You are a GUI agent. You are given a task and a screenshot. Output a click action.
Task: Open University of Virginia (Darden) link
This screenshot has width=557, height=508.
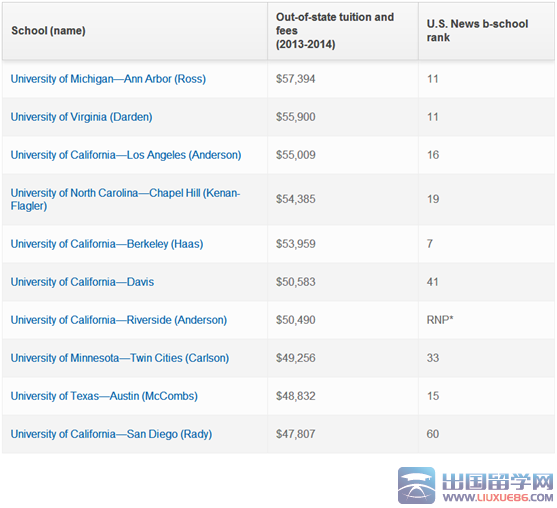(81, 117)
